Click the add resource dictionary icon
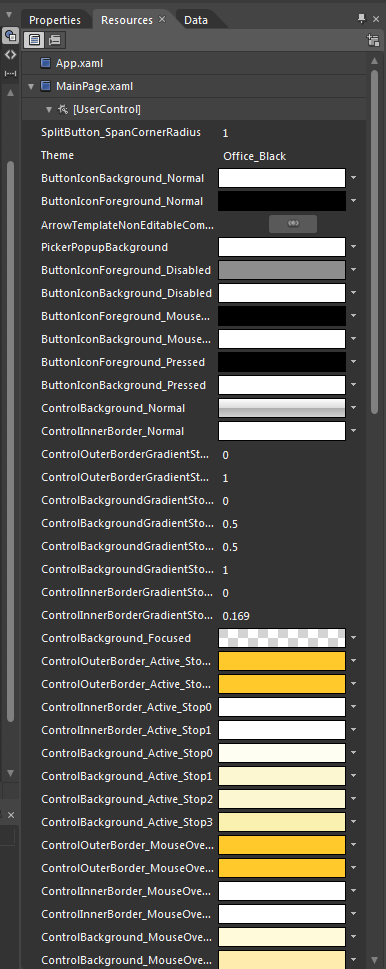 [x=372, y=41]
